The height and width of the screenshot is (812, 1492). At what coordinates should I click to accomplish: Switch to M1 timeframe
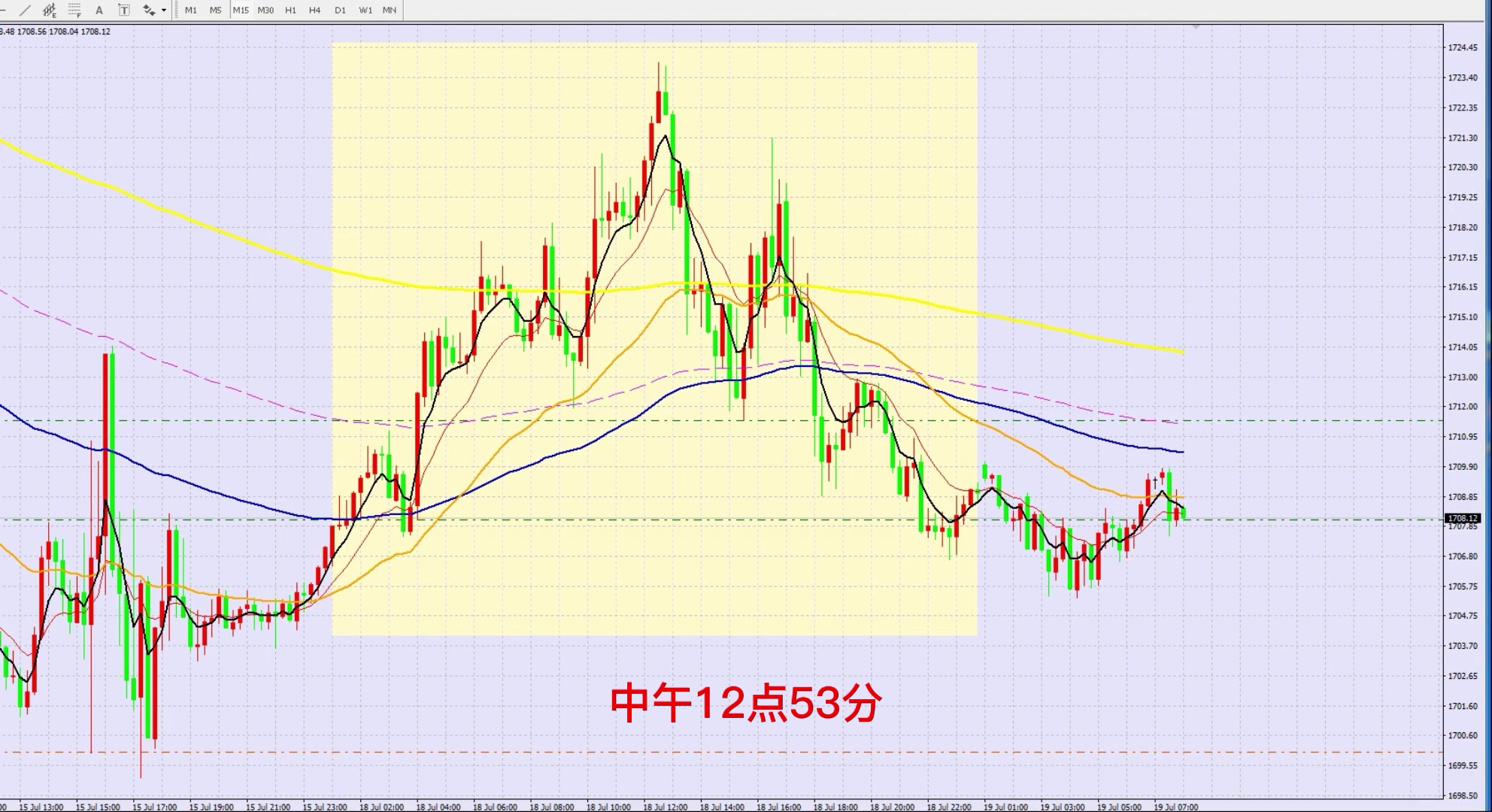pyautogui.click(x=191, y=11)
